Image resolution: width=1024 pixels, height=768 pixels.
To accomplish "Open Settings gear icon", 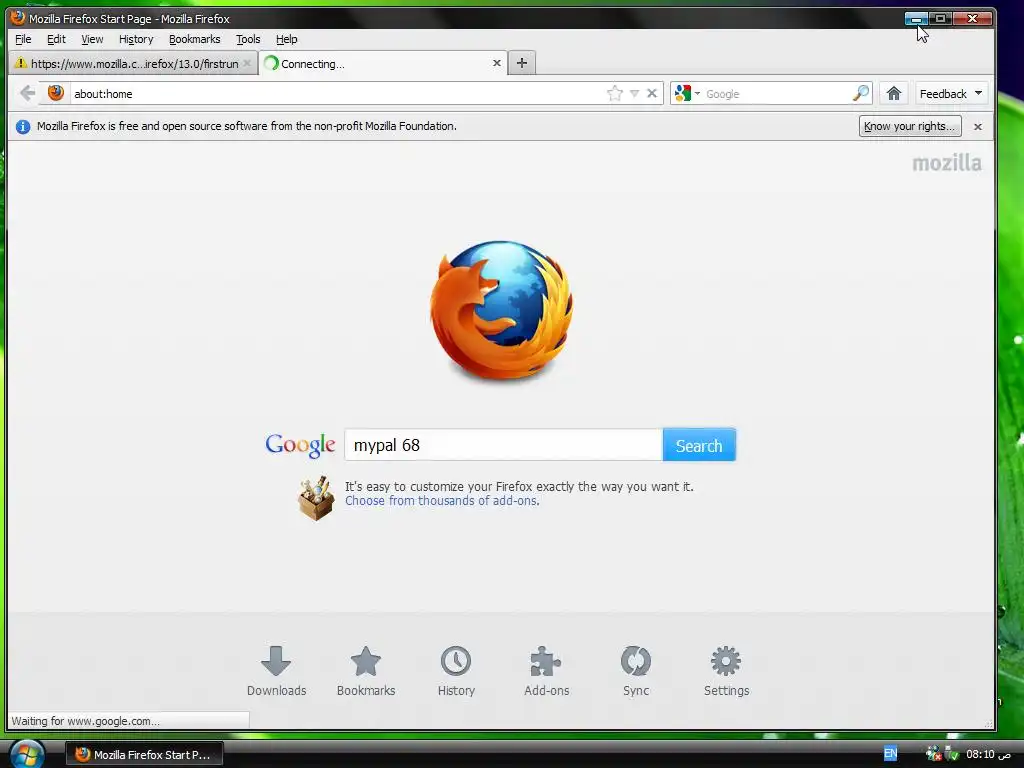I will click(x=726, y=671).
